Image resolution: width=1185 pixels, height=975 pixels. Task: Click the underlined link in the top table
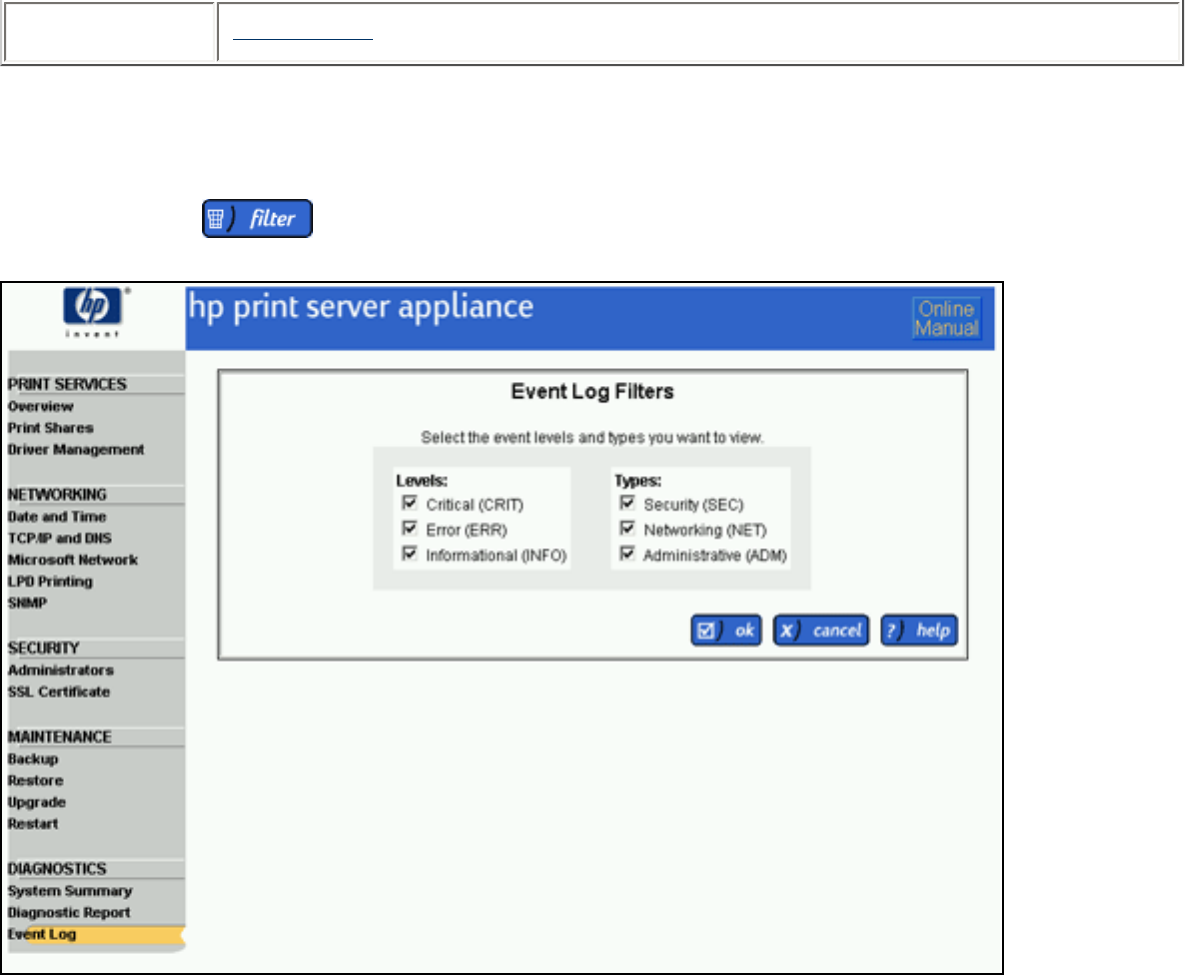pos(302,35)
